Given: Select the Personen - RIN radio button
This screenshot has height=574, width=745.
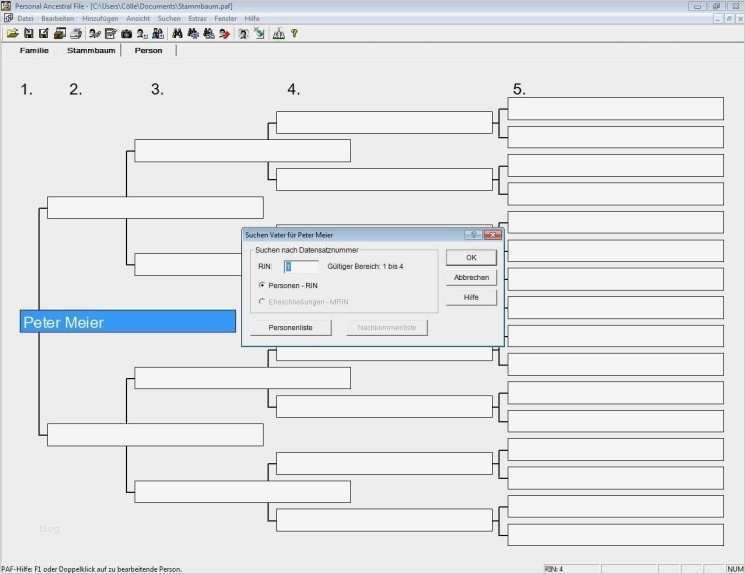Looking at the screenshot, I should click(x=261, y=285).
